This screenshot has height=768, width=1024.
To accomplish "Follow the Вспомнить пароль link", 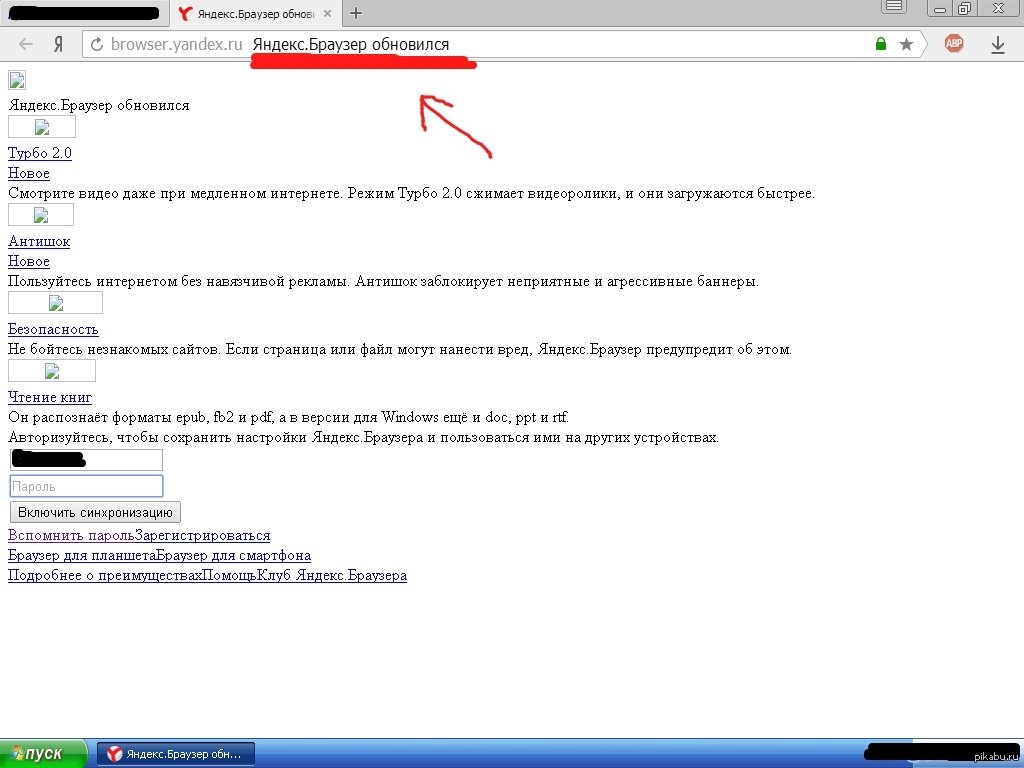I will (71, 536).
